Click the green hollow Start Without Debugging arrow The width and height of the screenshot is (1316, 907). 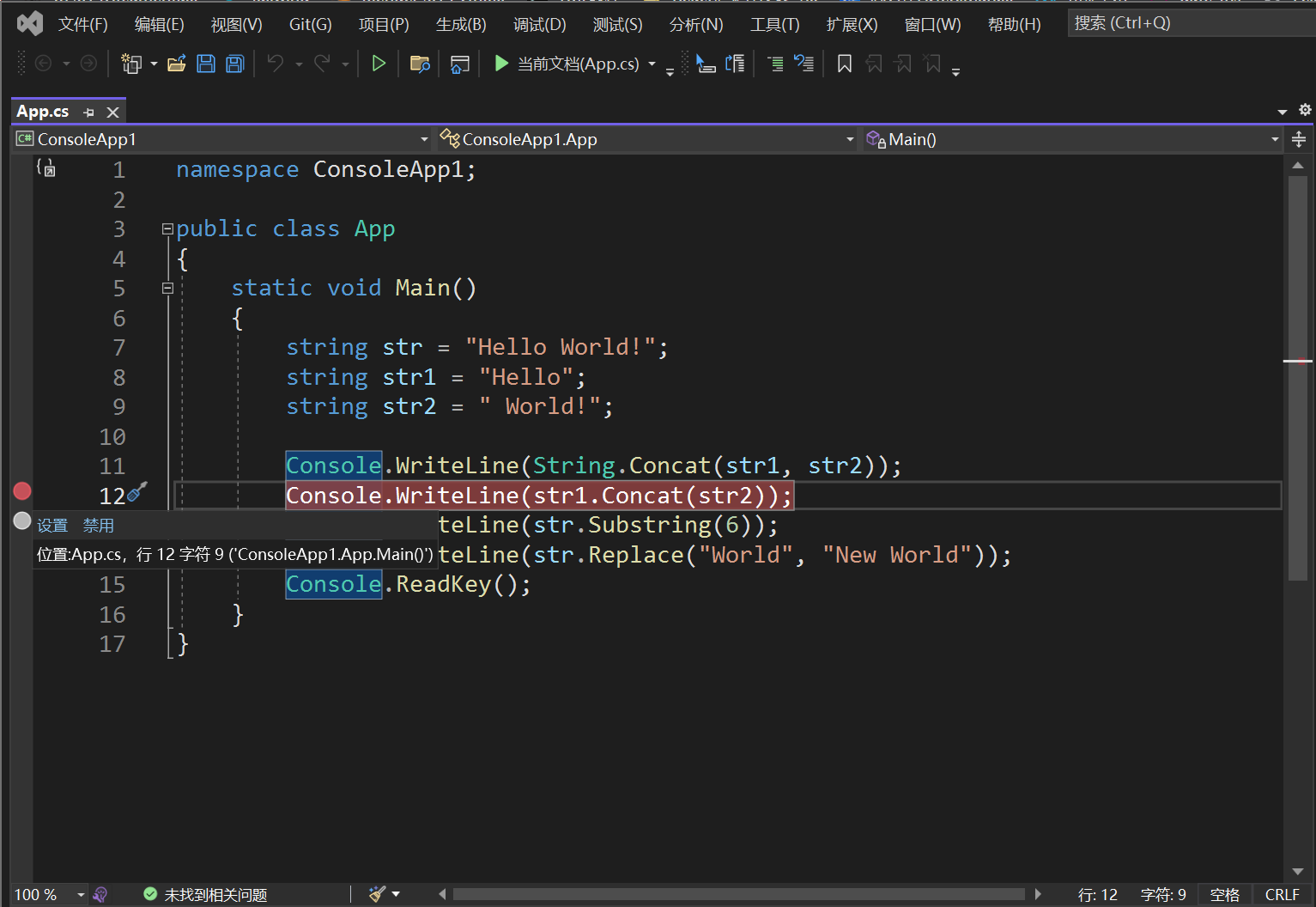(378, 64)
